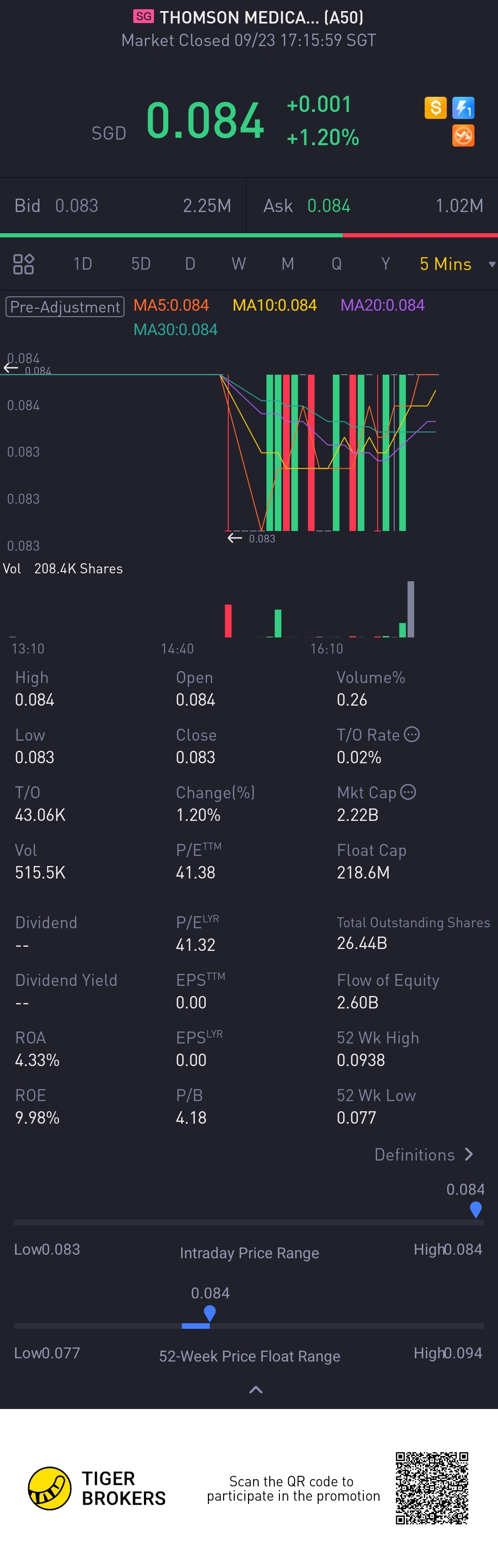Select the Y yearly chart tab
This screenshot has height=1568, width=498.
(x=385, y=264)
